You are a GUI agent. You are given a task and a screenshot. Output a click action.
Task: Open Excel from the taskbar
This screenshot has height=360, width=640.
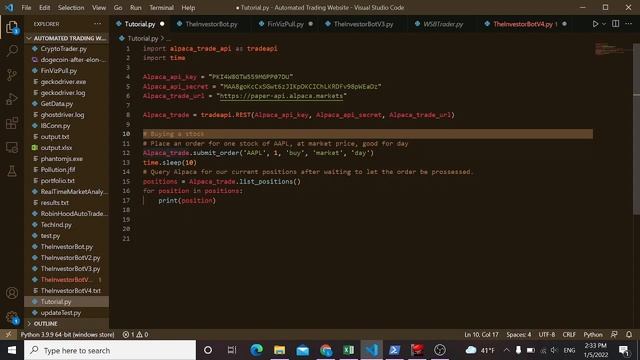[349, 350]
